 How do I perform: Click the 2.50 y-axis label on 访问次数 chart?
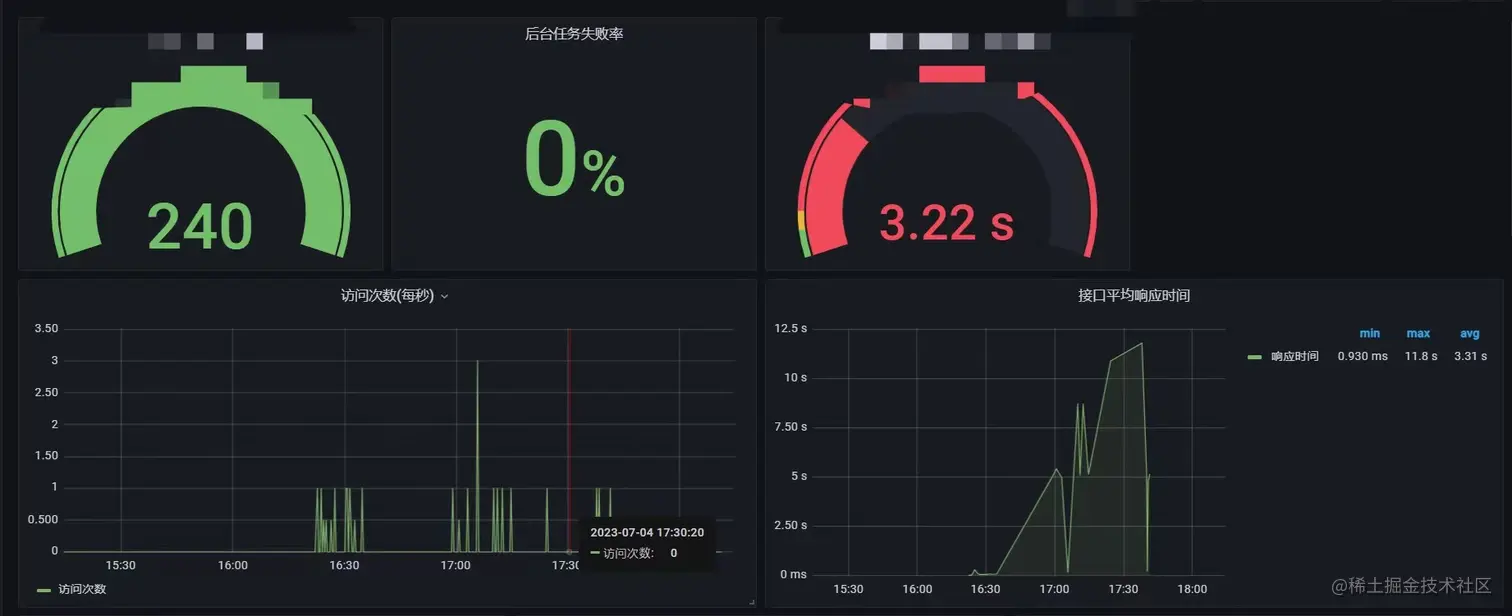point(46,393)
